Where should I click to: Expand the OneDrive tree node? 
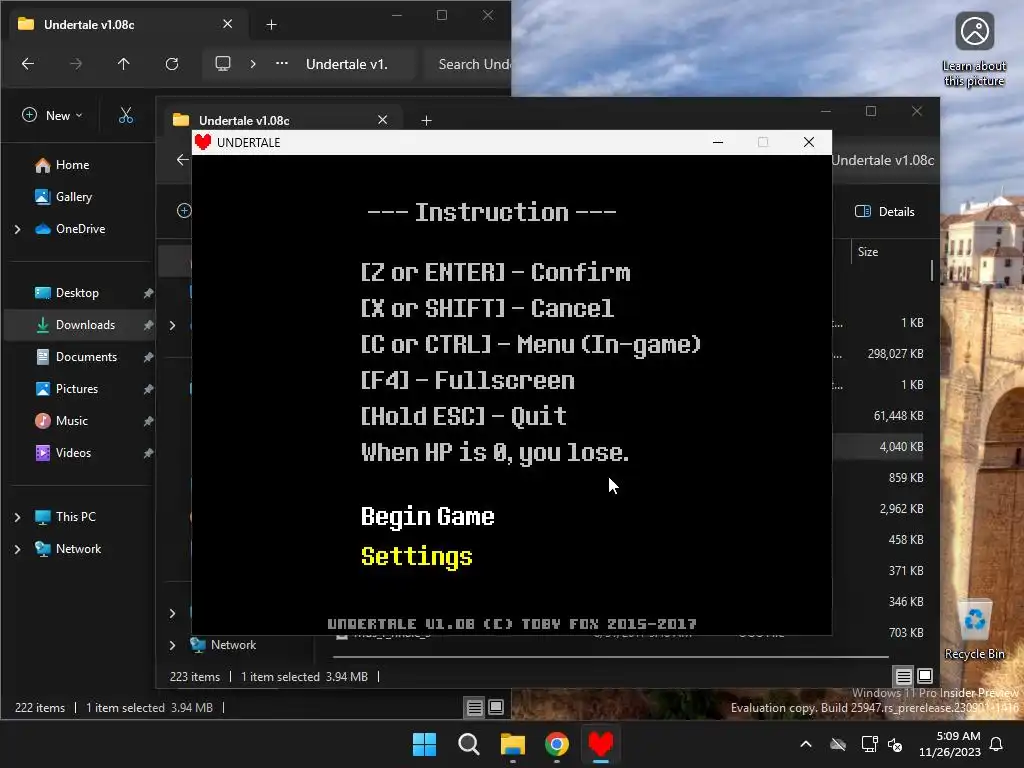point(18,229)
